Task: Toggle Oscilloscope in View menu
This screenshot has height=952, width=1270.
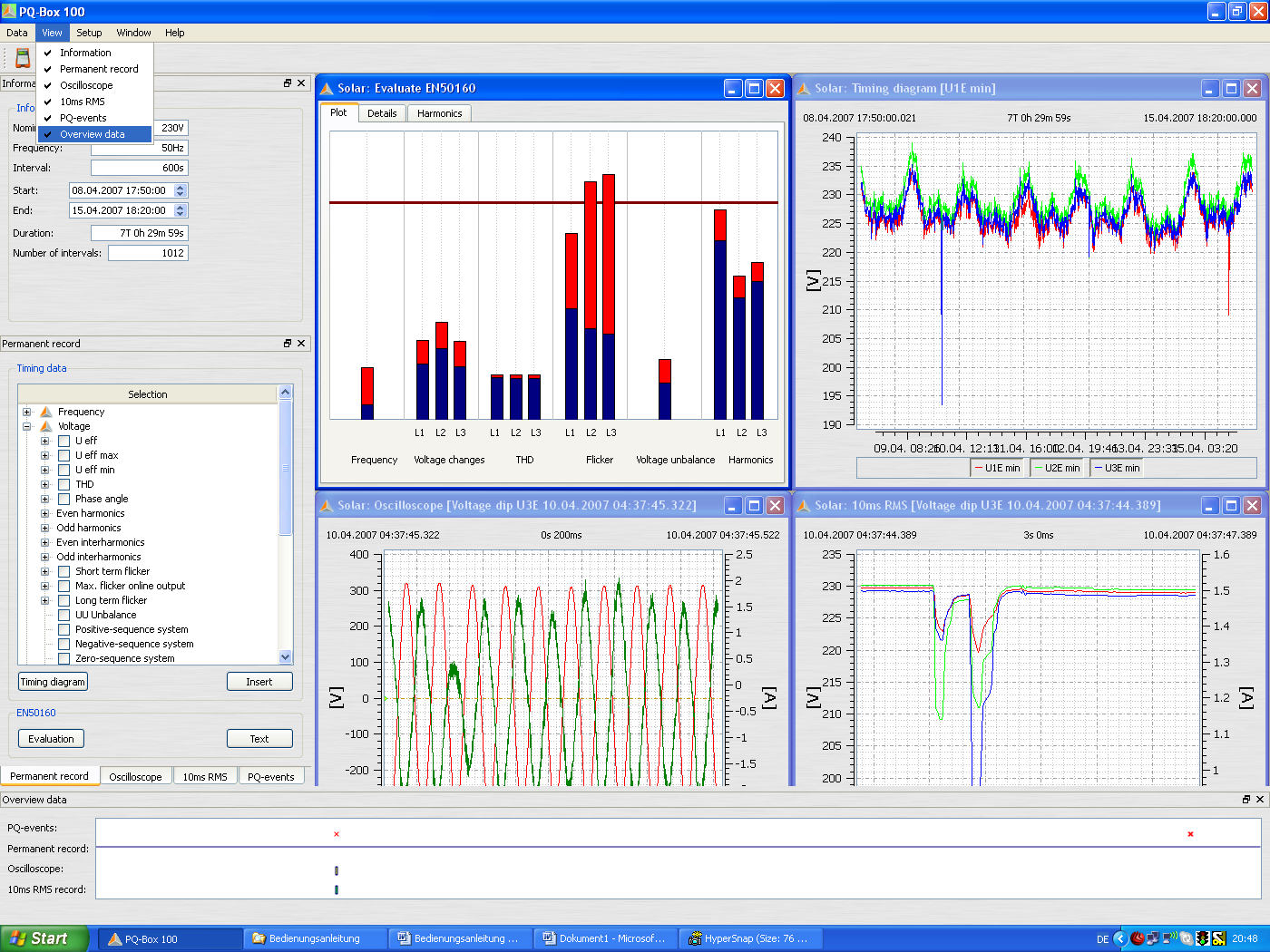Action: point(94,85)
